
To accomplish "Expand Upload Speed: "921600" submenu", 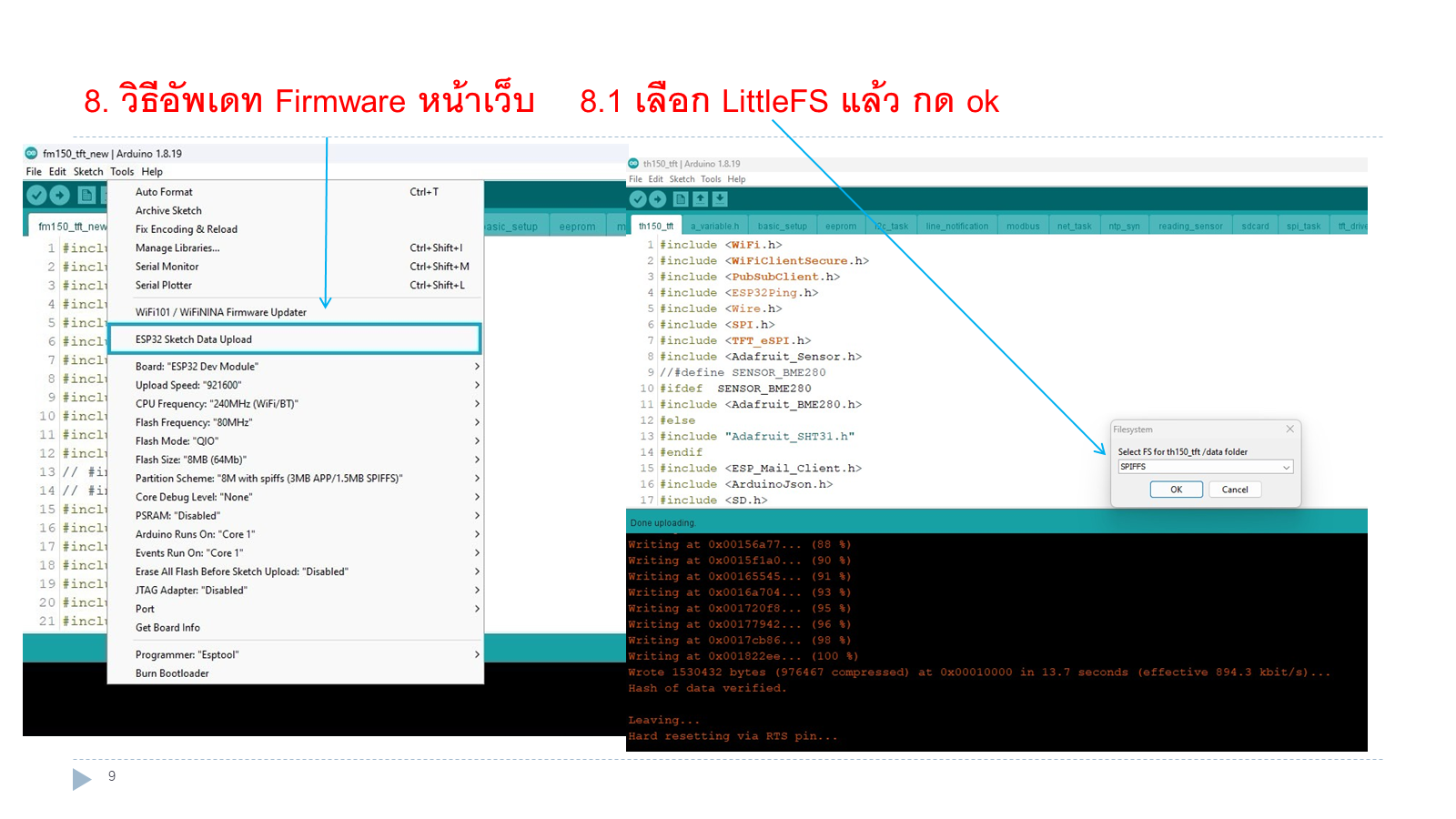I will [x=295, y=385].
